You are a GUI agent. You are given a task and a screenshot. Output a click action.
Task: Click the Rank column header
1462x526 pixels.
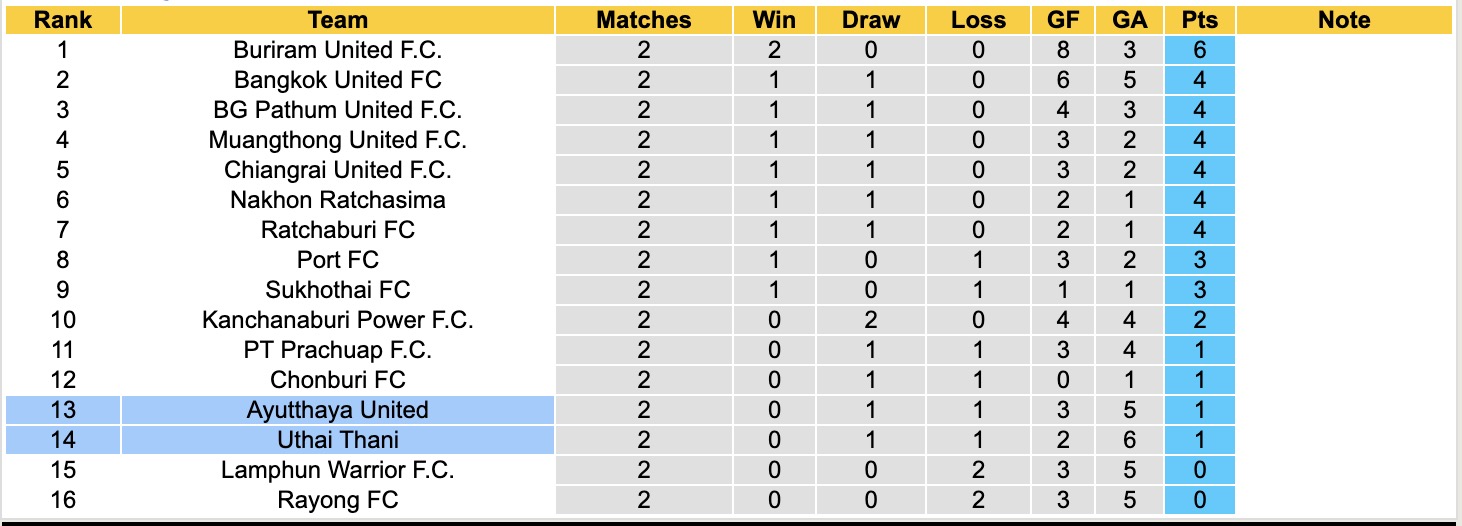[62, 20]
